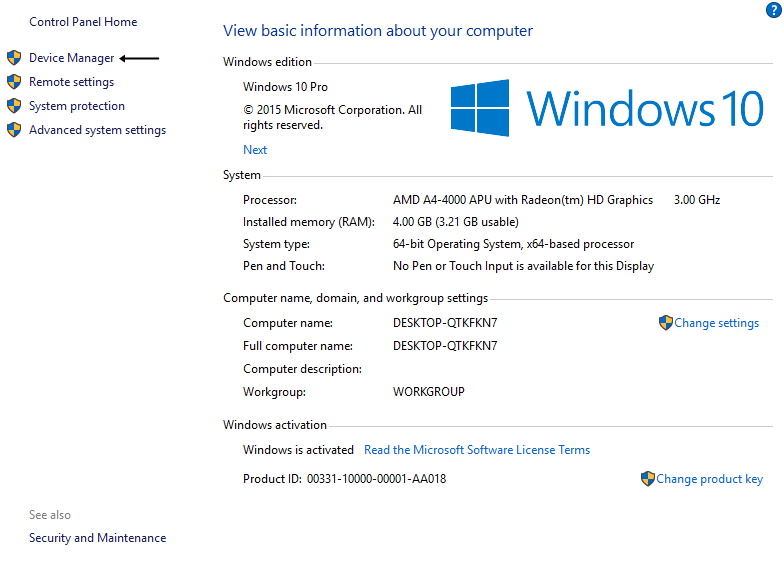This screenshot has width=784, height=565.
Task: Click the Processor: label
Action: point(270,200)
